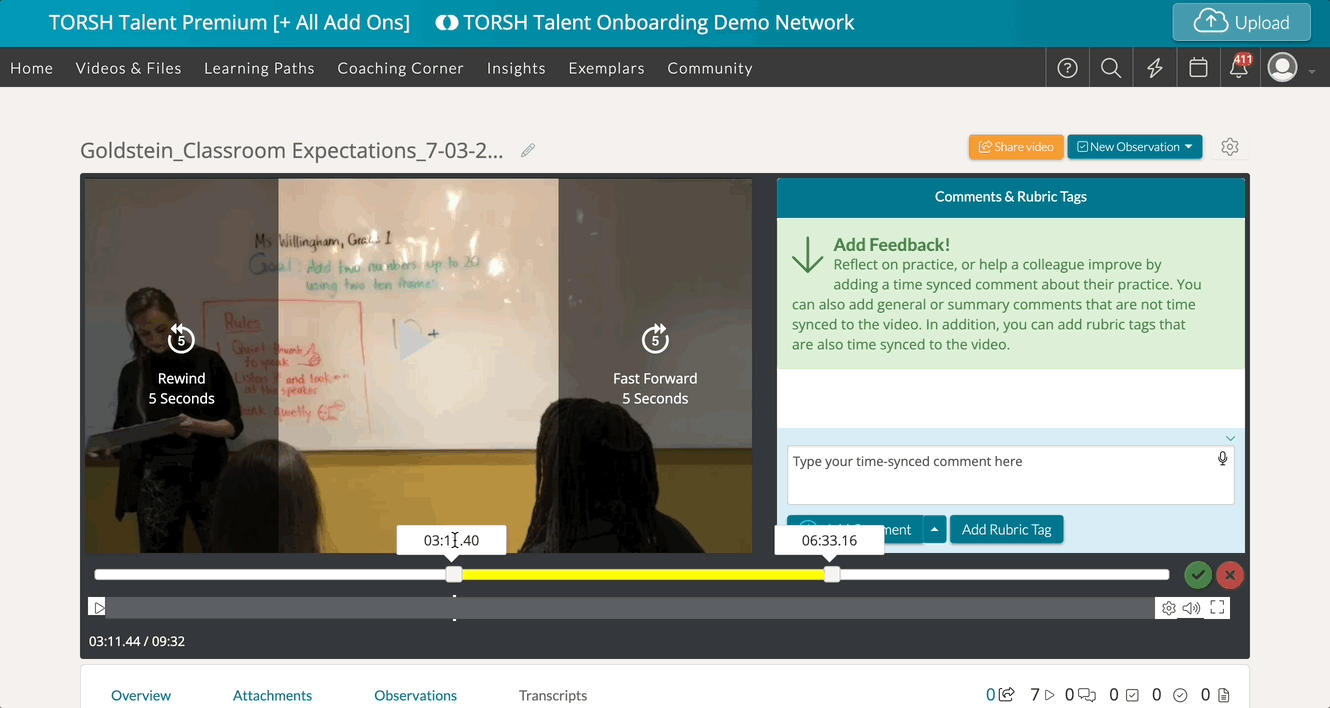1330x708 pixels.
Task: Cancel trim with red X button
Action: pyautogui.click(x=1230, y=575)
